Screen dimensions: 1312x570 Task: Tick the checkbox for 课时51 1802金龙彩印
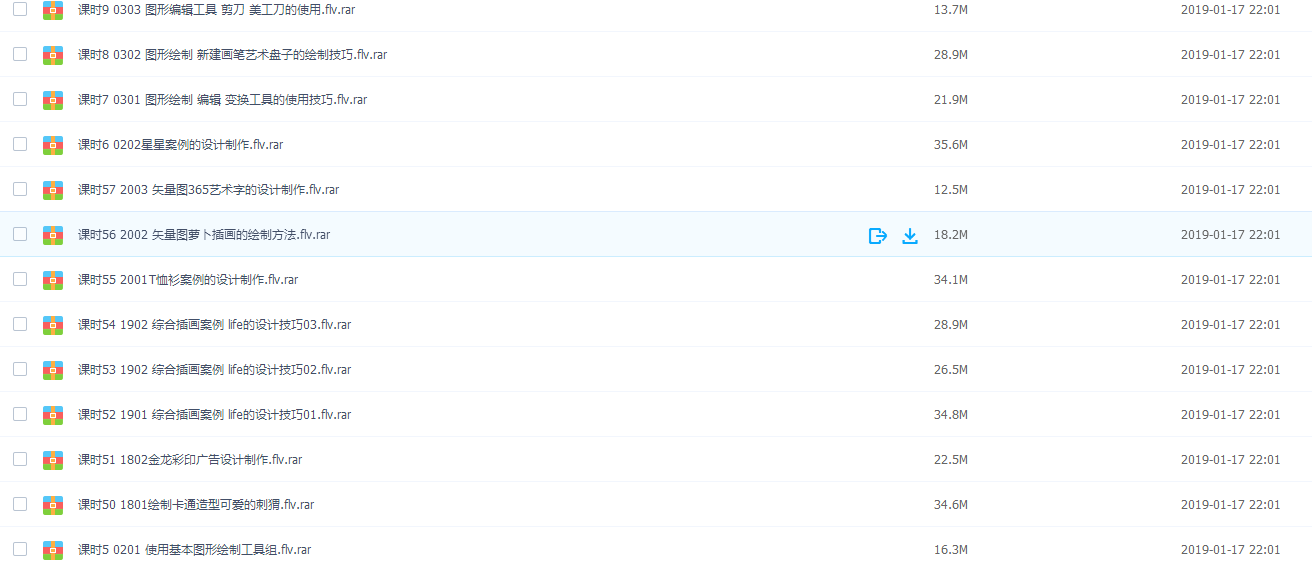[x=20, y=459]
